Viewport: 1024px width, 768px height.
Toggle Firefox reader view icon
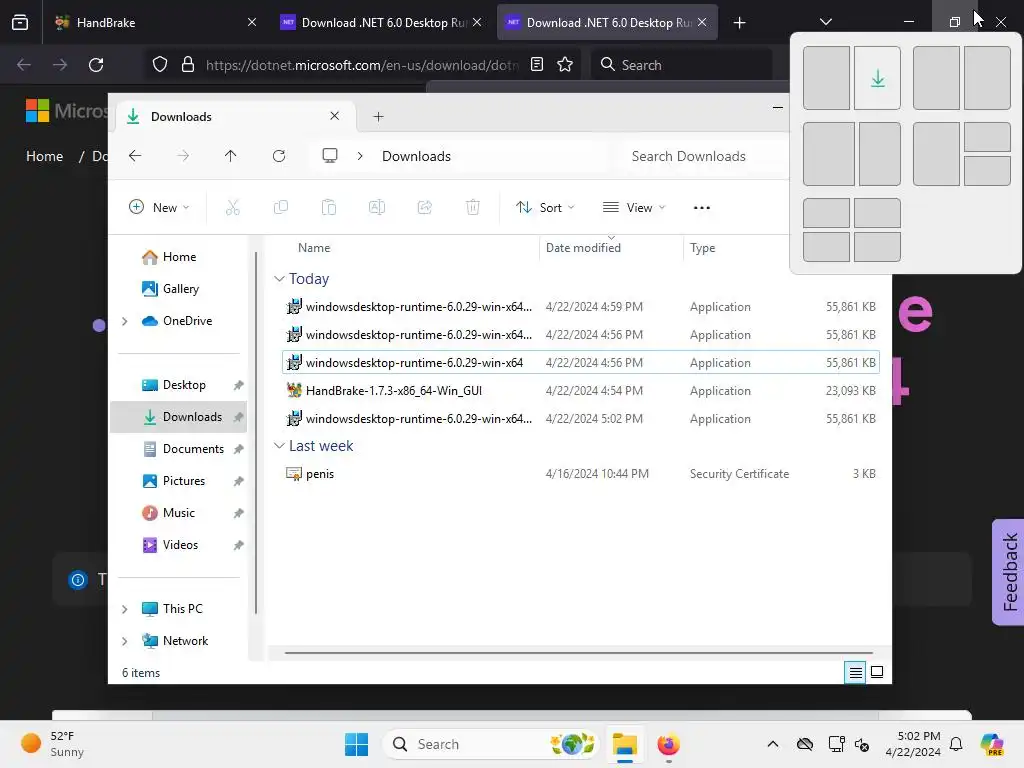[x=537, y=65]
